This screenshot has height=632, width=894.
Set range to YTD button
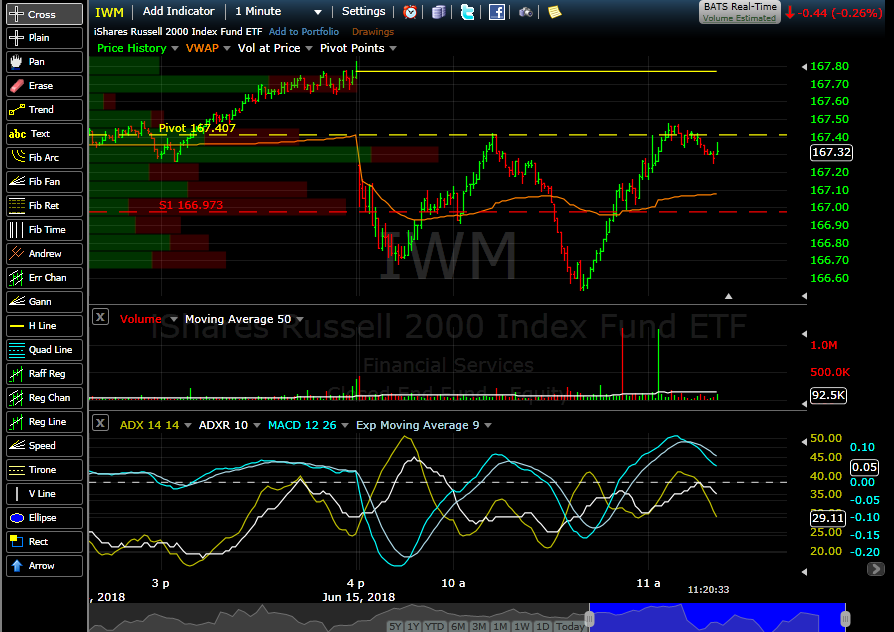[x=434, y=626]
